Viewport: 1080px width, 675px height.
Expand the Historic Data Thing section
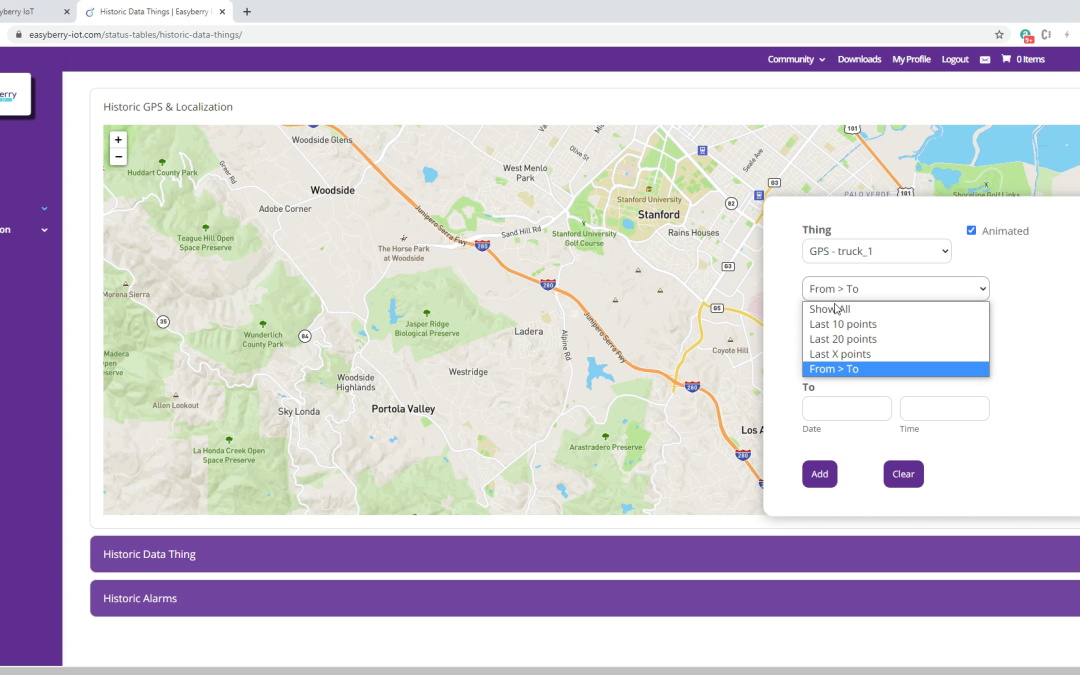(585, 554)
